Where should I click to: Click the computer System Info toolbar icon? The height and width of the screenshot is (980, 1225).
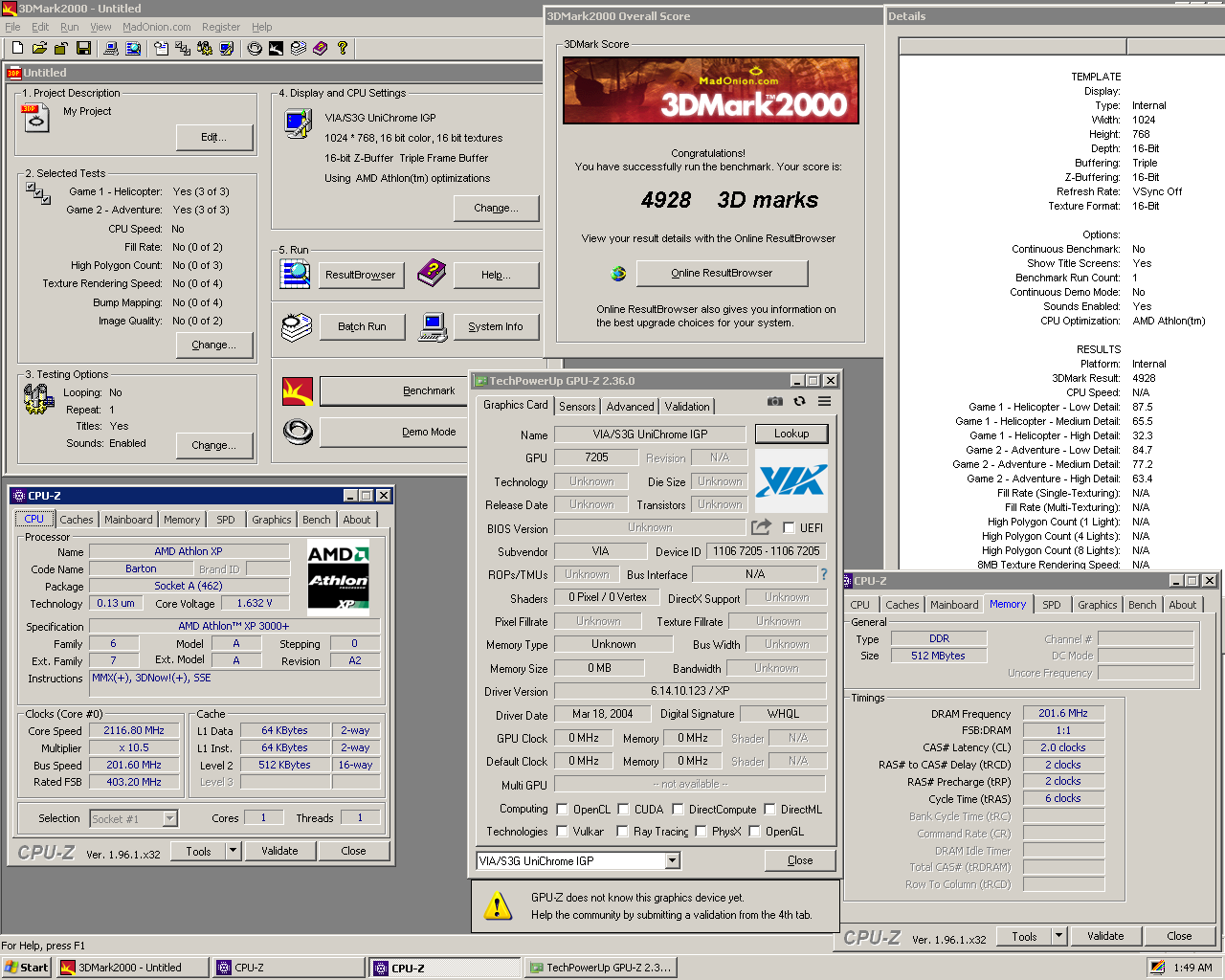[x=110, y=48]
